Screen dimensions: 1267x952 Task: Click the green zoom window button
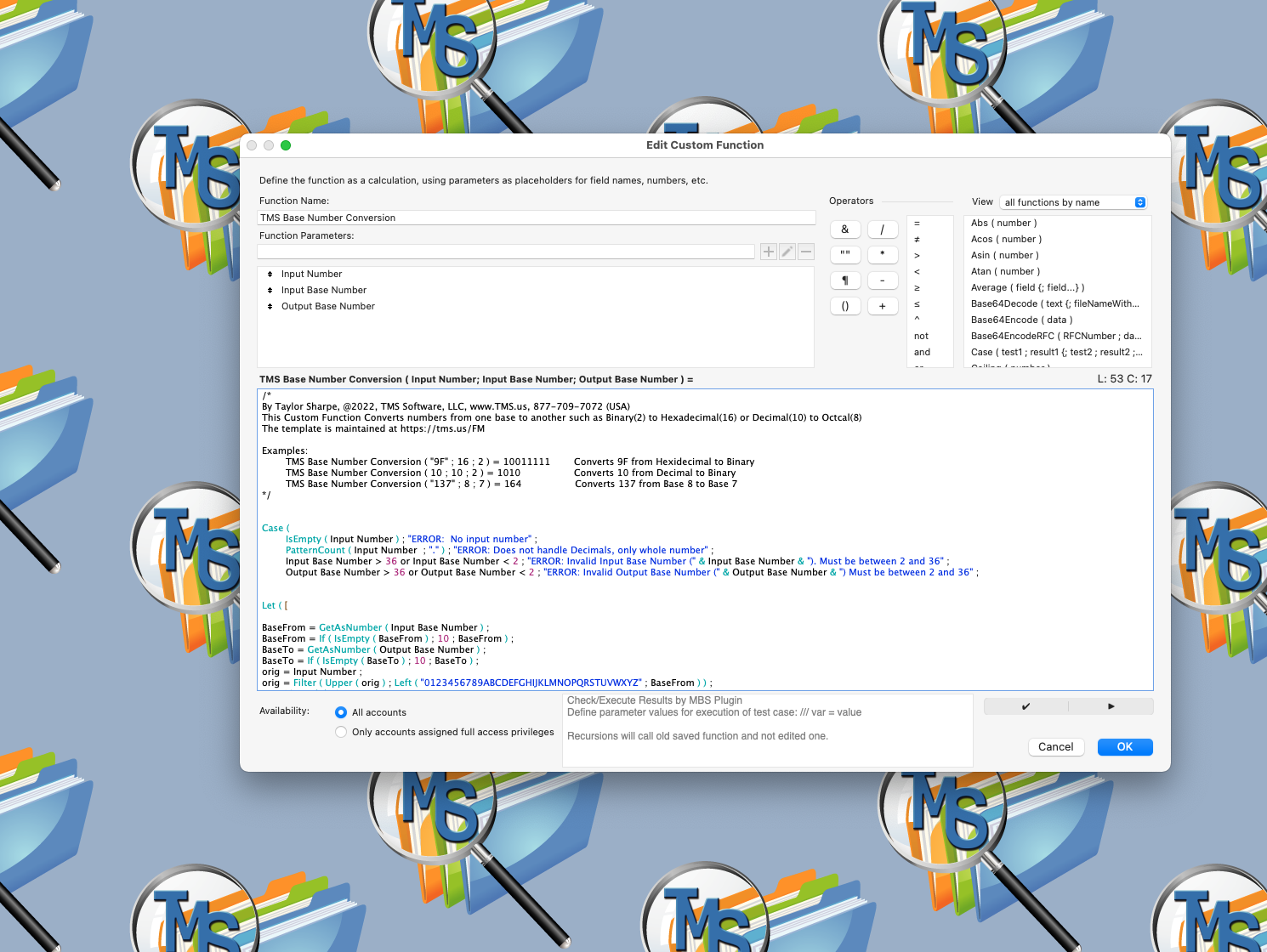point(286,145)
